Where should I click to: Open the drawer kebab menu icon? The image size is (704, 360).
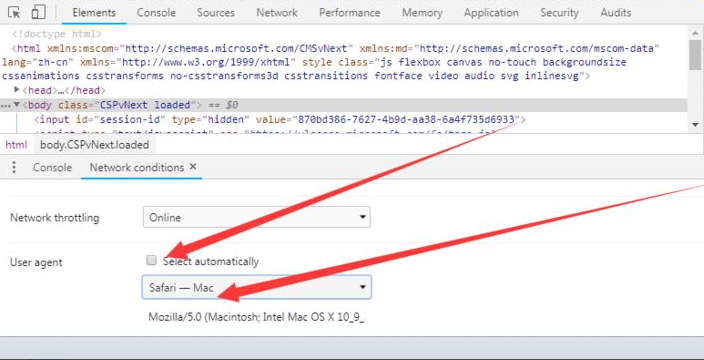pos(14,167)
